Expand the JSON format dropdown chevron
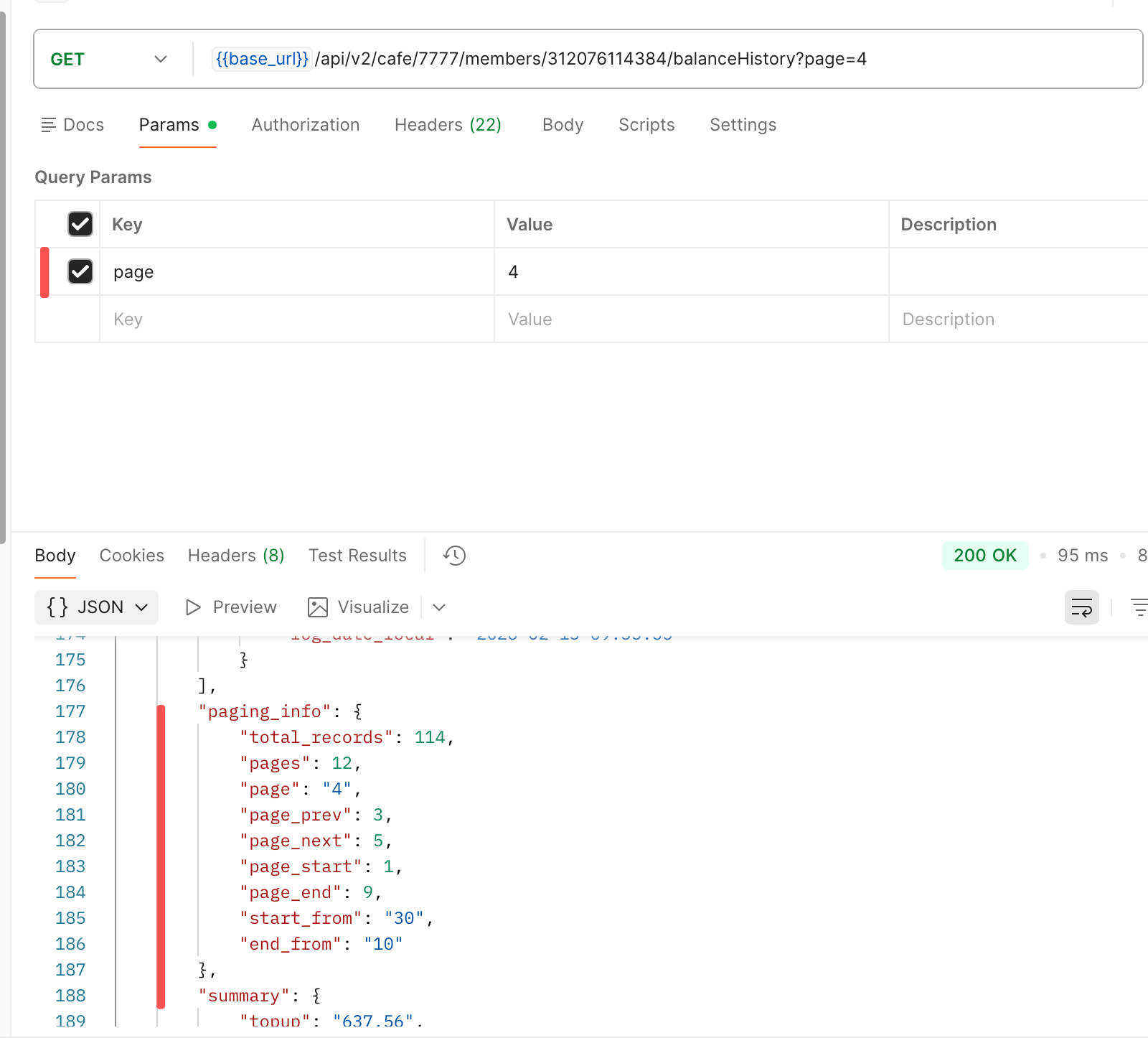This screenshot has width=1148, height=1038. click(x=142, y=608)
